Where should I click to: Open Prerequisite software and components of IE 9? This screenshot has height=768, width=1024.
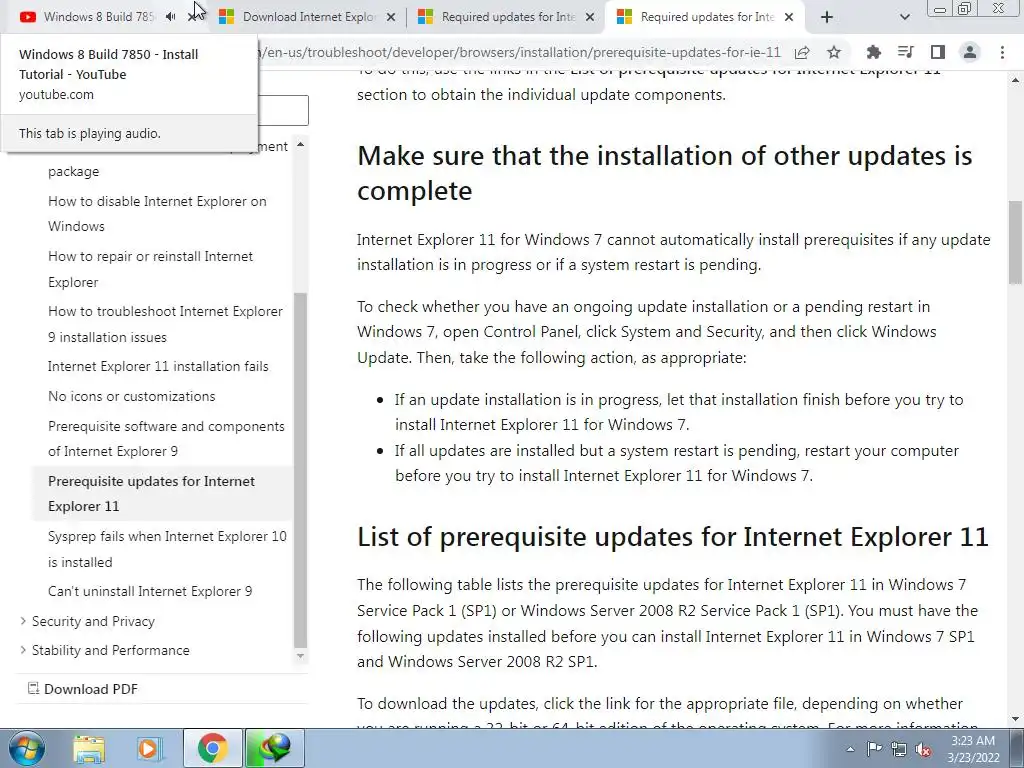pos(166,439)
